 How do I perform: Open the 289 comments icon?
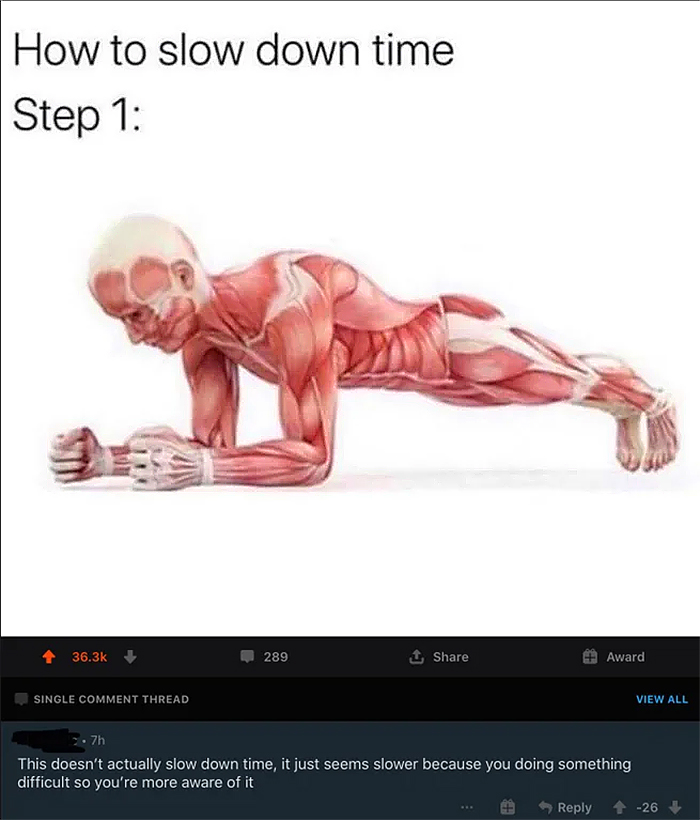pyautogui.click(x=247, y=656)
